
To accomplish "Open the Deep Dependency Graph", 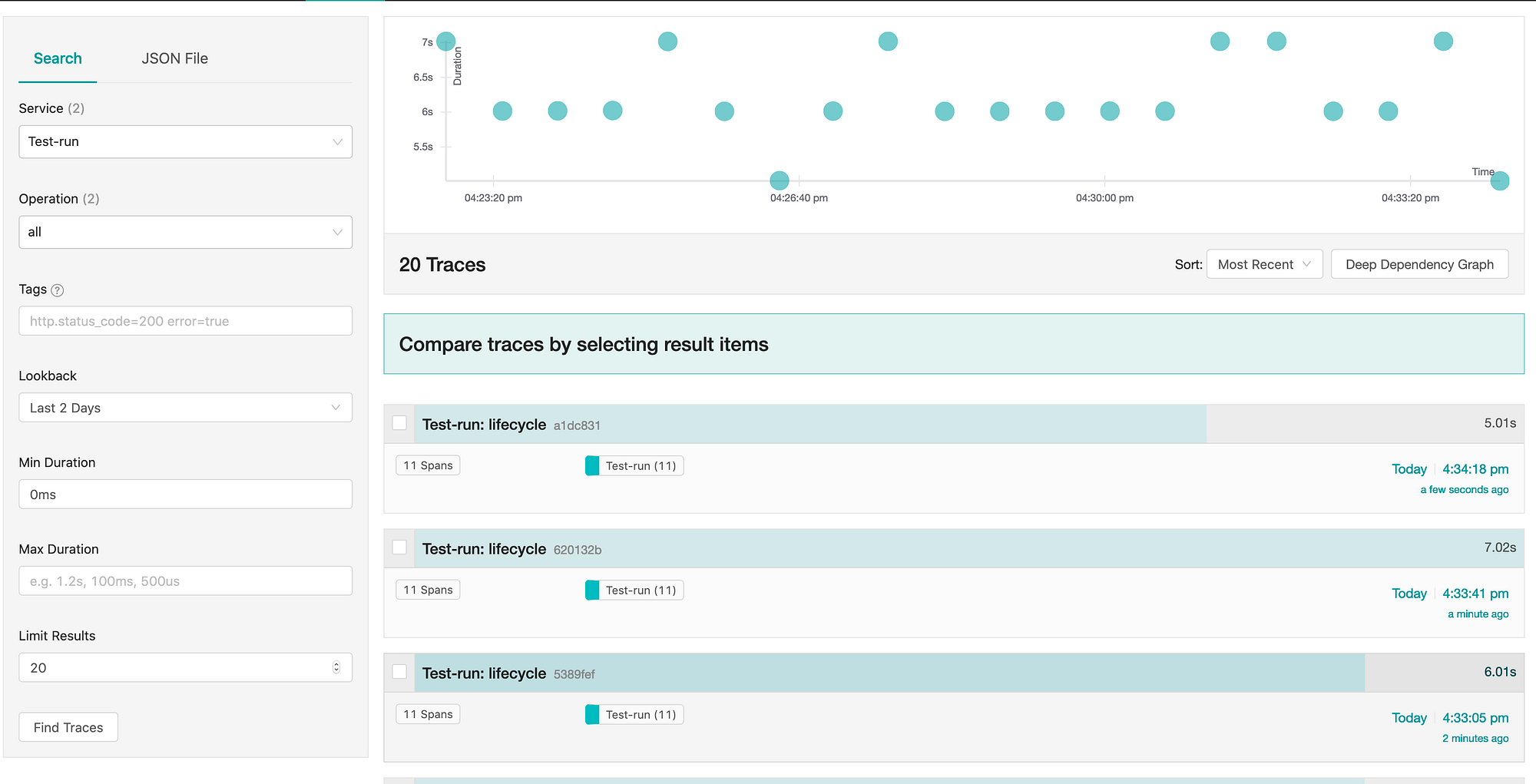I will pos(1419,263).
